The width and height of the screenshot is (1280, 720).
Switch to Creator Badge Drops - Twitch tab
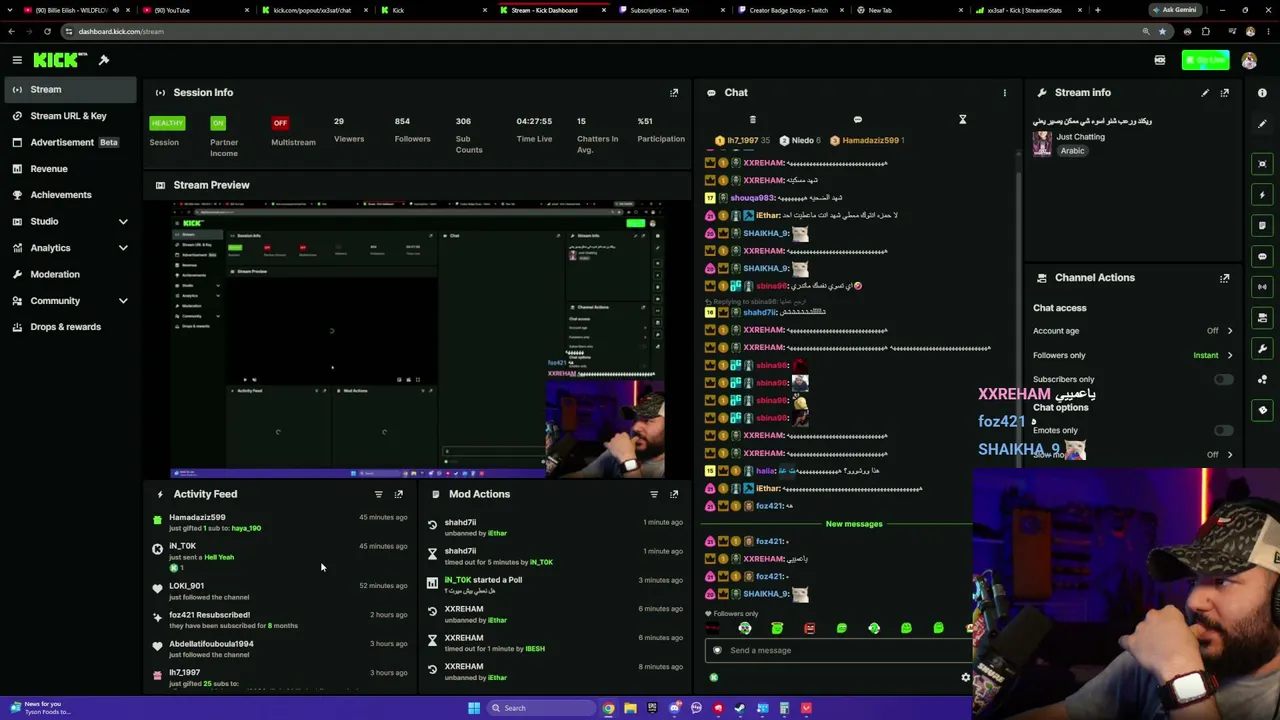pyautogui.click(x=790, y=10)
